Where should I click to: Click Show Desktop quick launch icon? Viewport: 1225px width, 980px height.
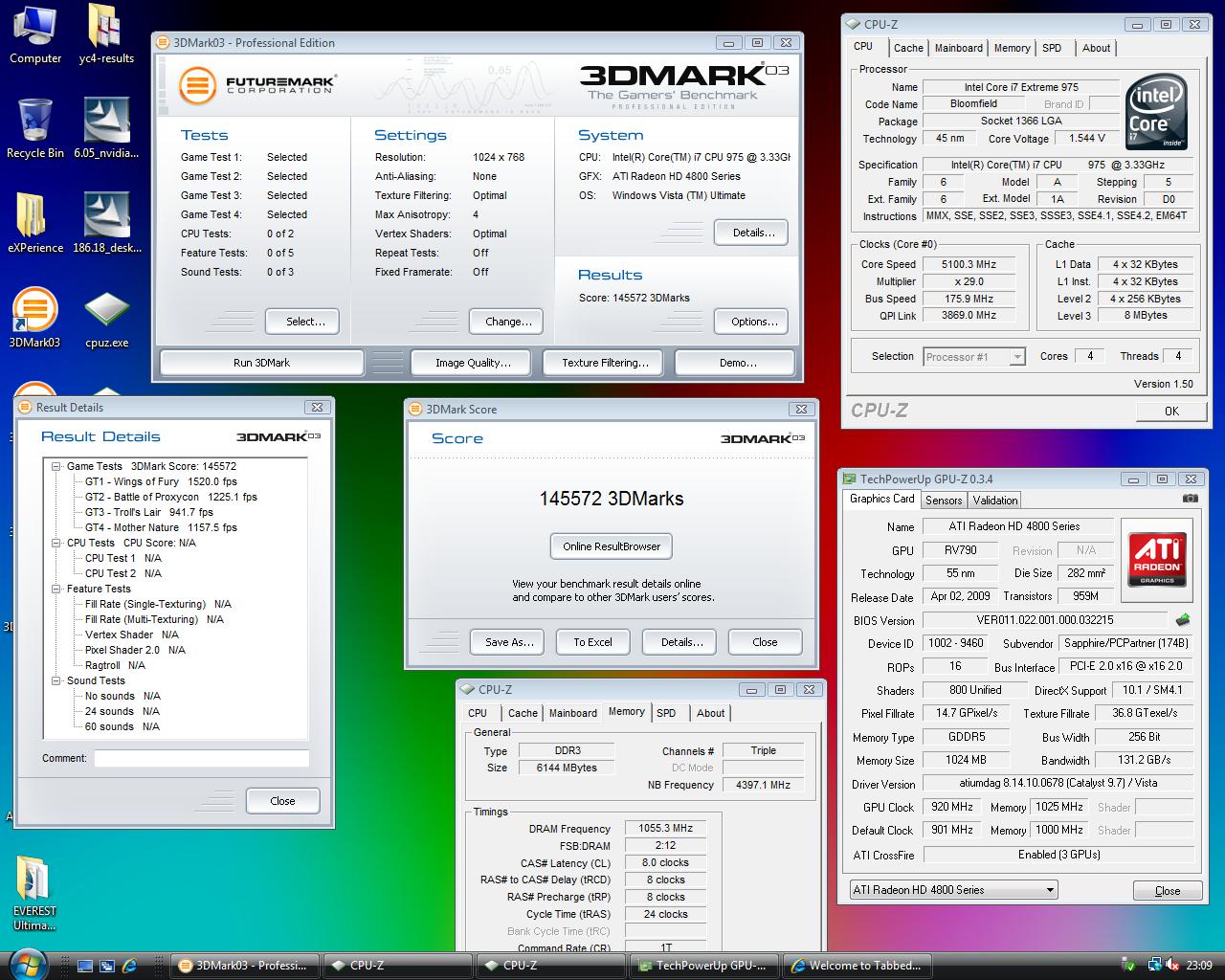(85, 966)
